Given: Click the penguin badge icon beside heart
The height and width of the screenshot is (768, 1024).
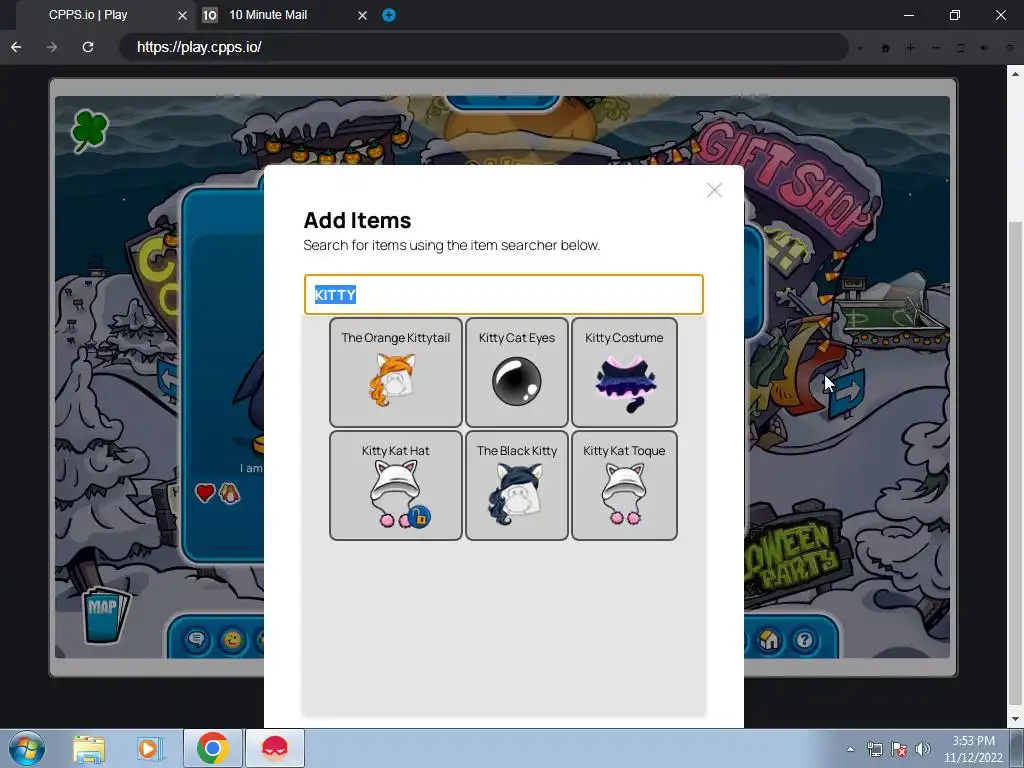Looking at the screenshot, I should coord(229,493).
